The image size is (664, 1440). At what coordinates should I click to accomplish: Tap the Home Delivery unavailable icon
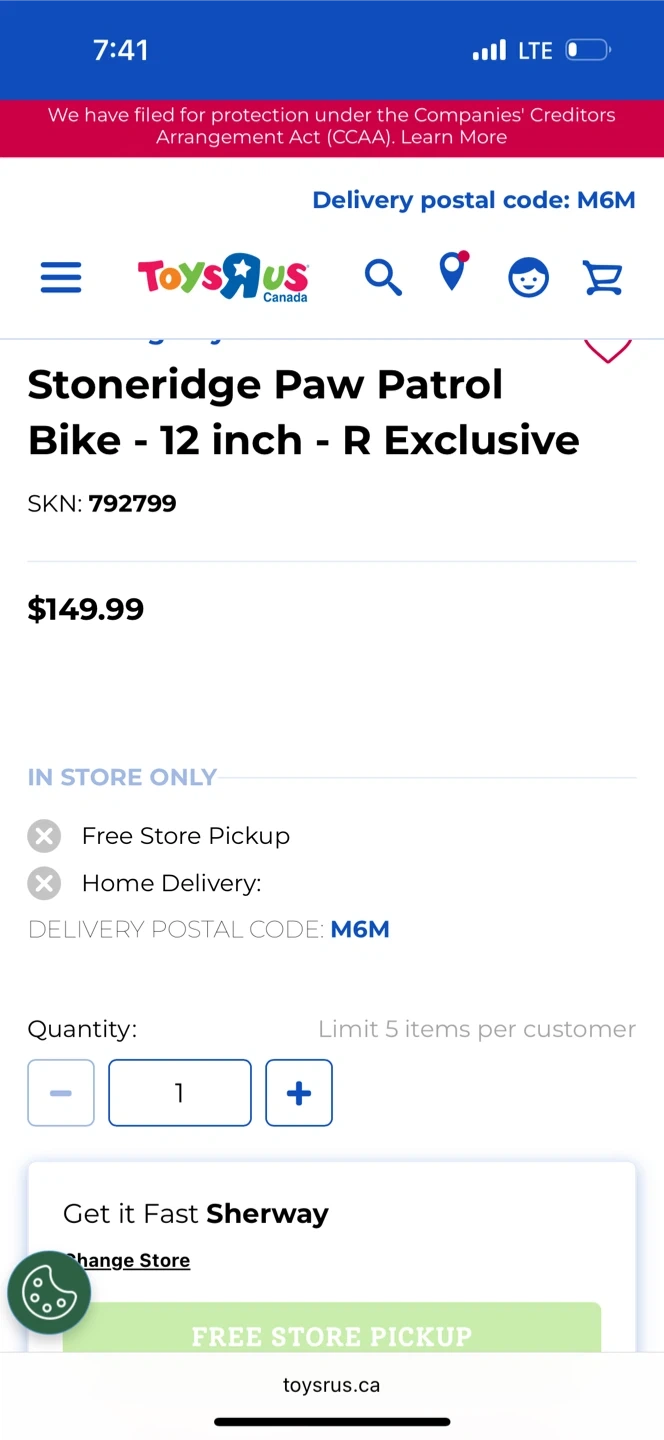(x=44, y=883)
